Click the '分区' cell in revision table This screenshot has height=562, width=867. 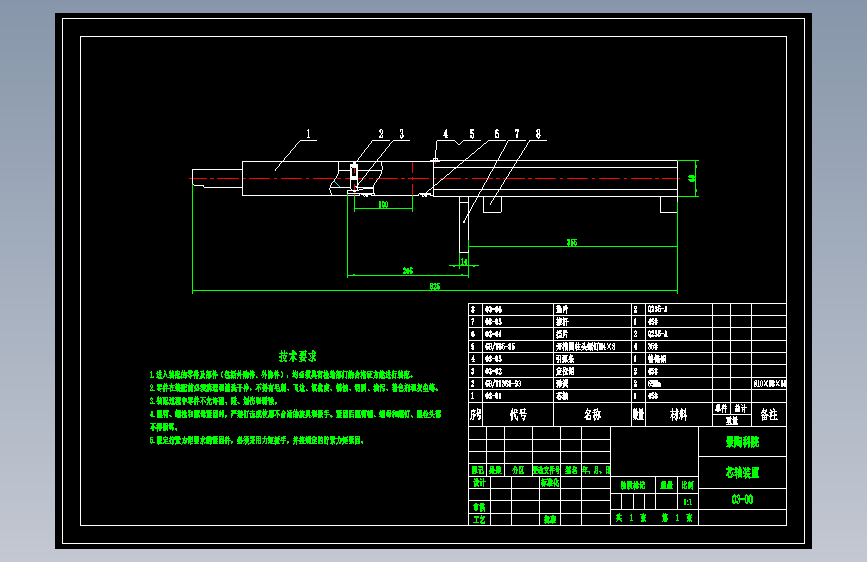[518, 470]
